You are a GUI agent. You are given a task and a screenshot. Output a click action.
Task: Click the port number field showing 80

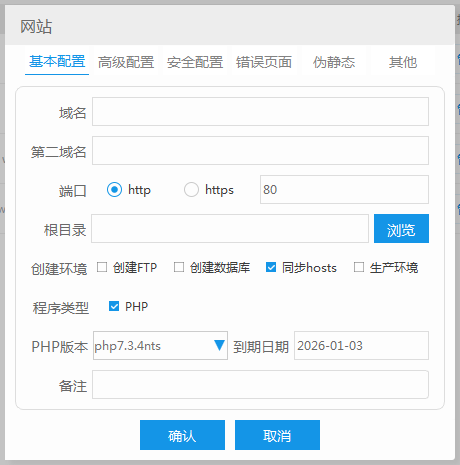pyautogui.click(x=344, y=189)
